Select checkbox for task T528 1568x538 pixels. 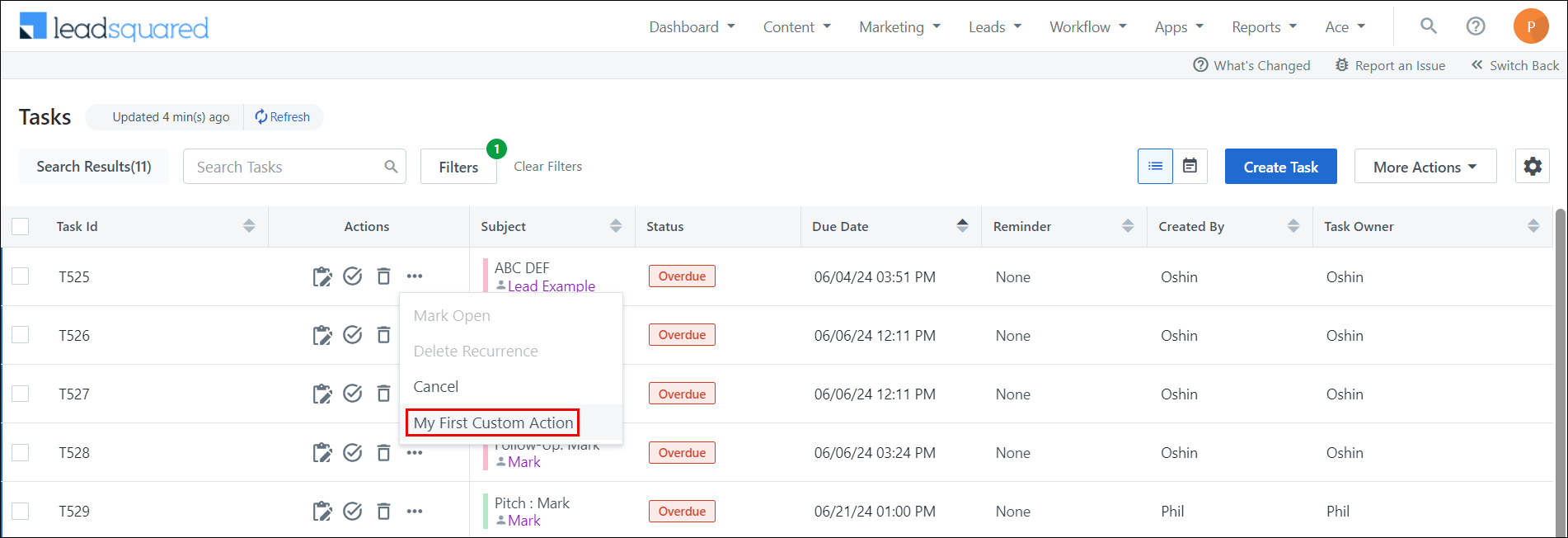(x=21, y=452)
